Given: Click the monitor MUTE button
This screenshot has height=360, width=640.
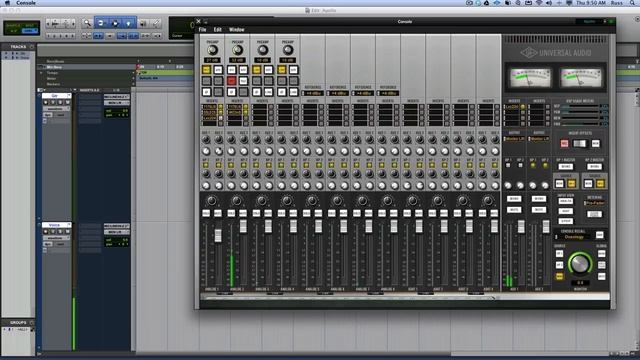Looking at the screenshot, I should (602, 277).
